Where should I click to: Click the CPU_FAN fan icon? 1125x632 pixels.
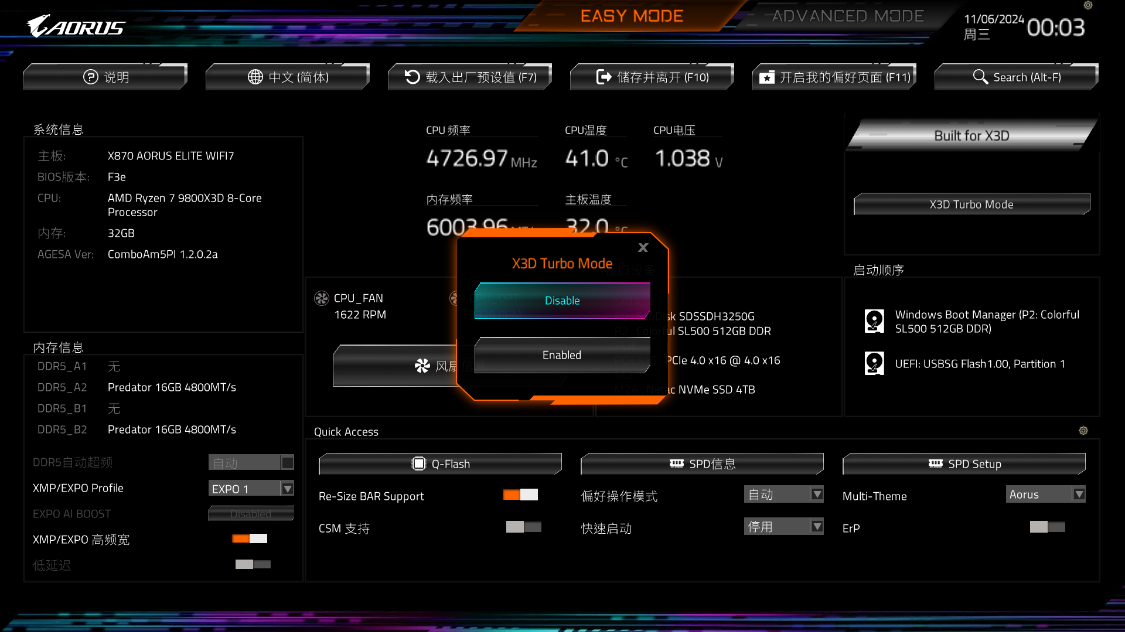tap(321, 298)
